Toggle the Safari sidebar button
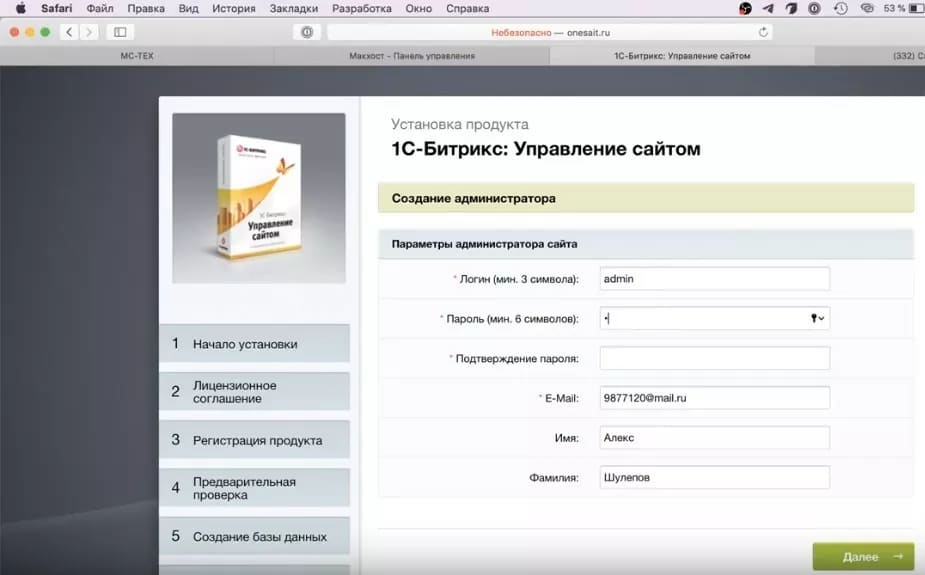Screen dimensions: 925x575 point(120,32)
